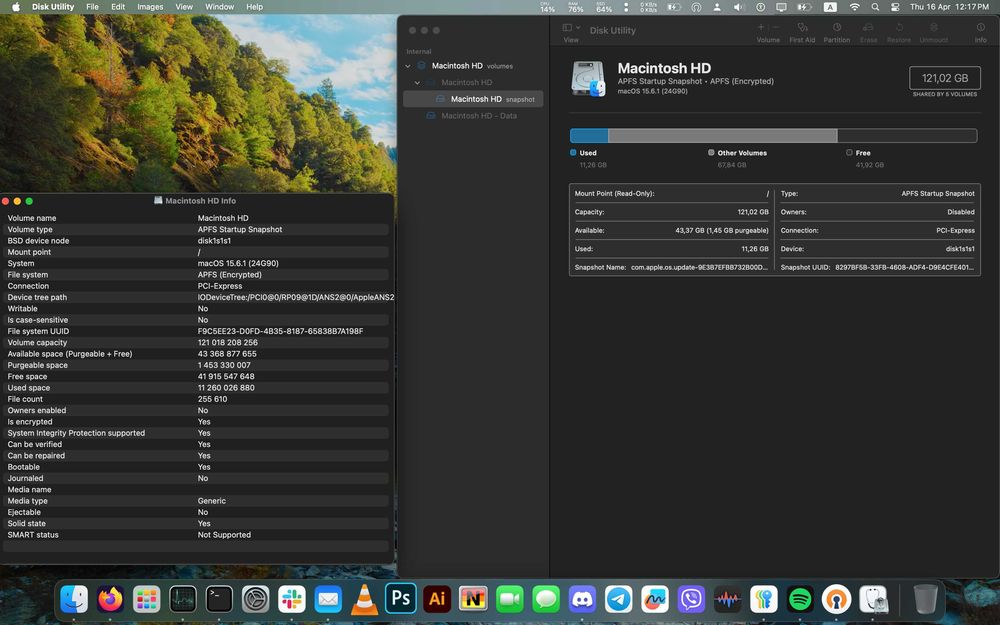Open Launchpad from the Dock

[x=147, y=599]
